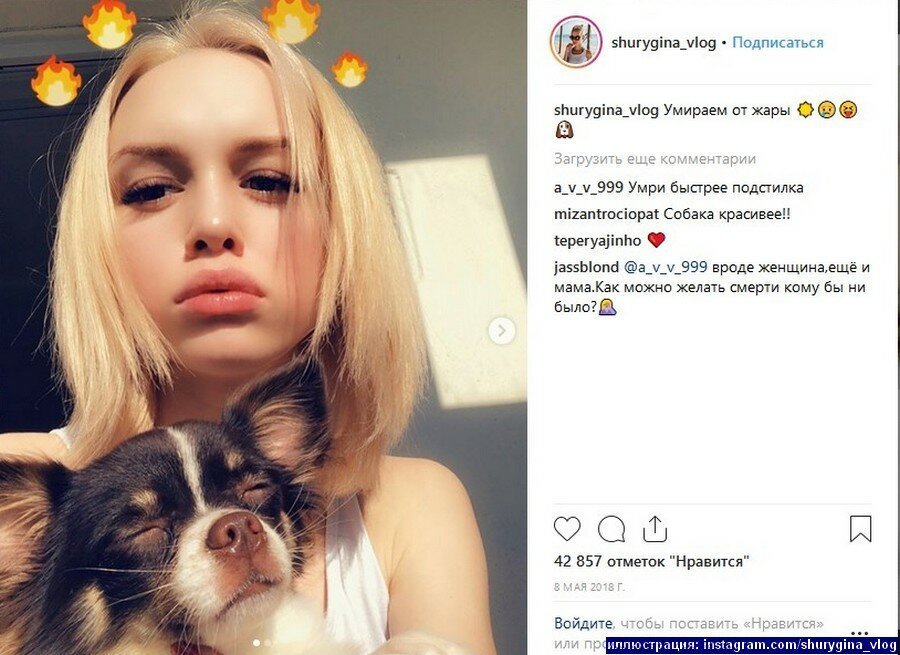
Task: Share the post using the upload arrow icon
Action: pos(655,529)
